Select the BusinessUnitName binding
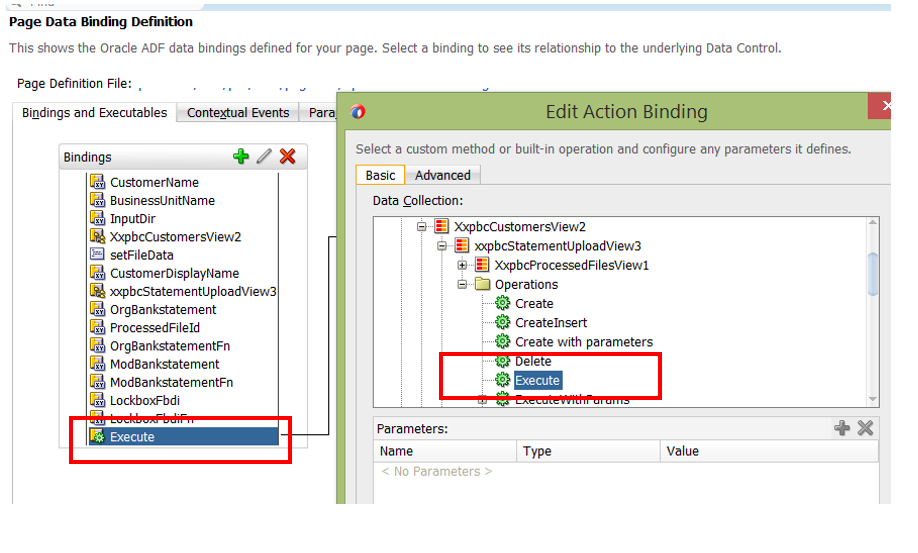918x553 pixels. (162, 200)
